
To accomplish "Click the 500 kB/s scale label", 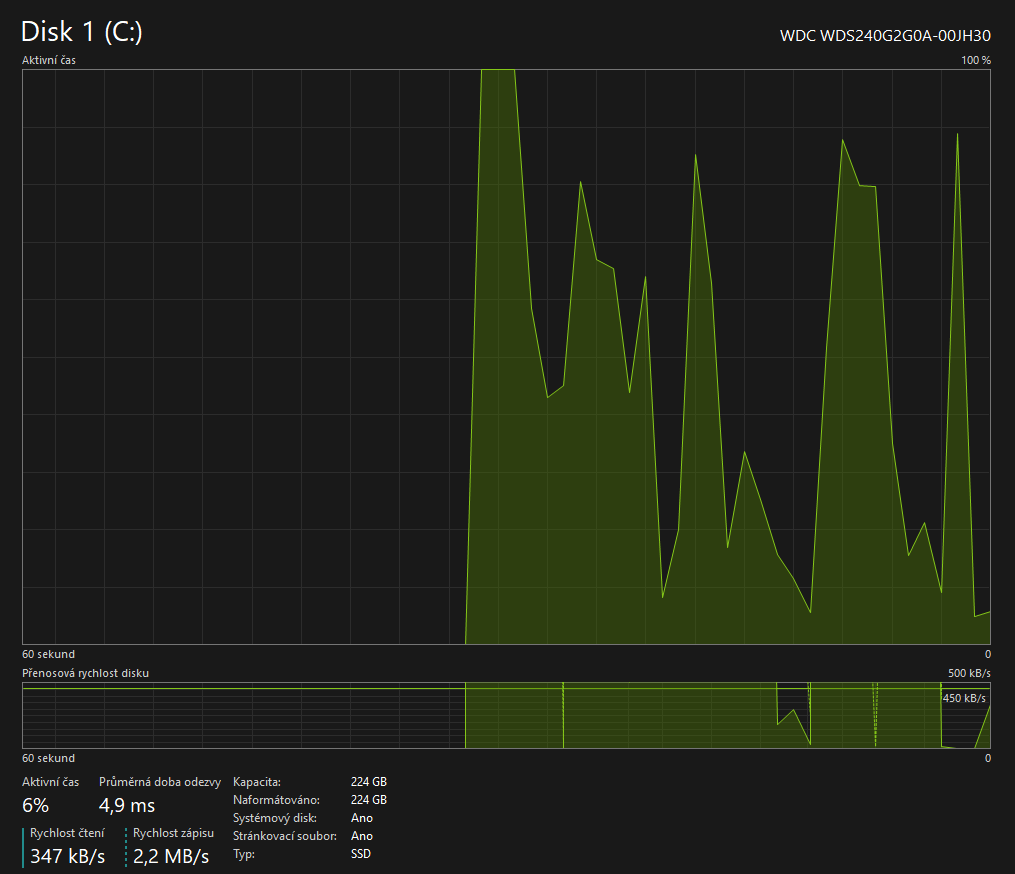I will pyautogui.click(x=969, y=673).
